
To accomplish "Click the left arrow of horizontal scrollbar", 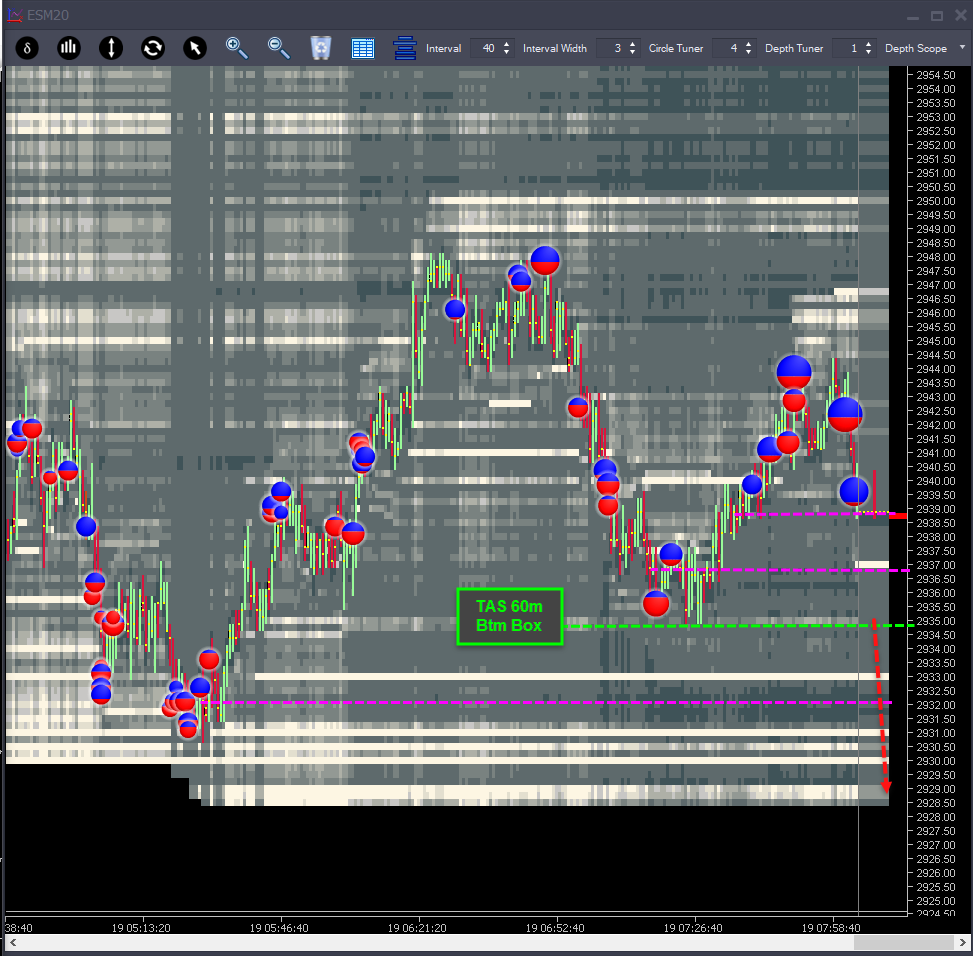I will tap(12, 942).
